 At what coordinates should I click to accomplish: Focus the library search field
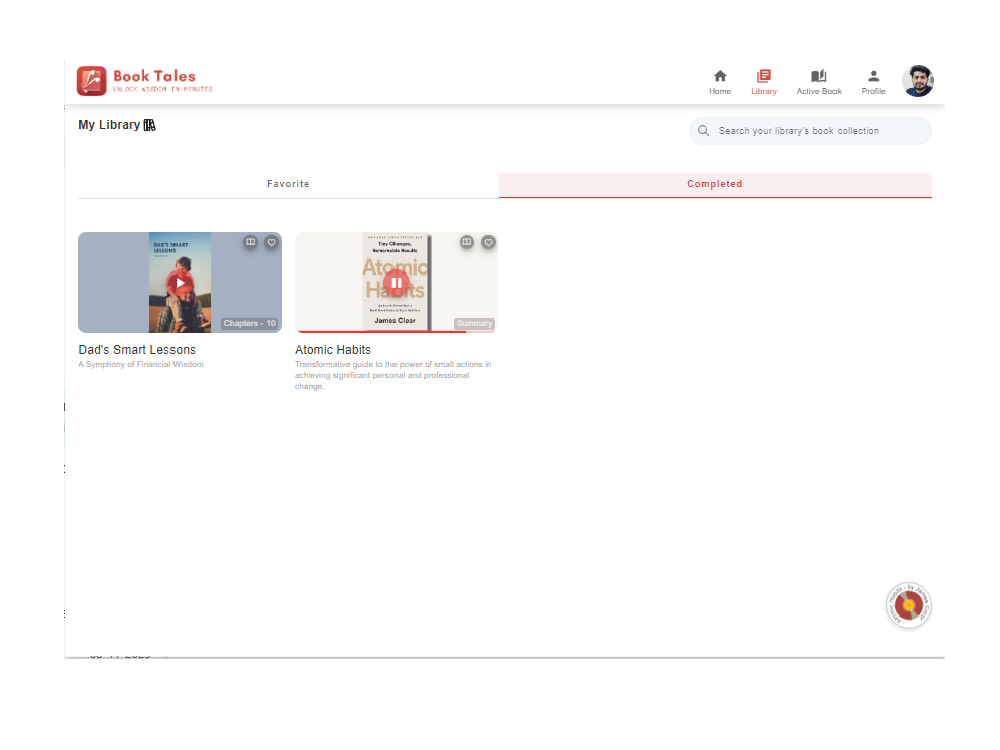click(810, 131)
